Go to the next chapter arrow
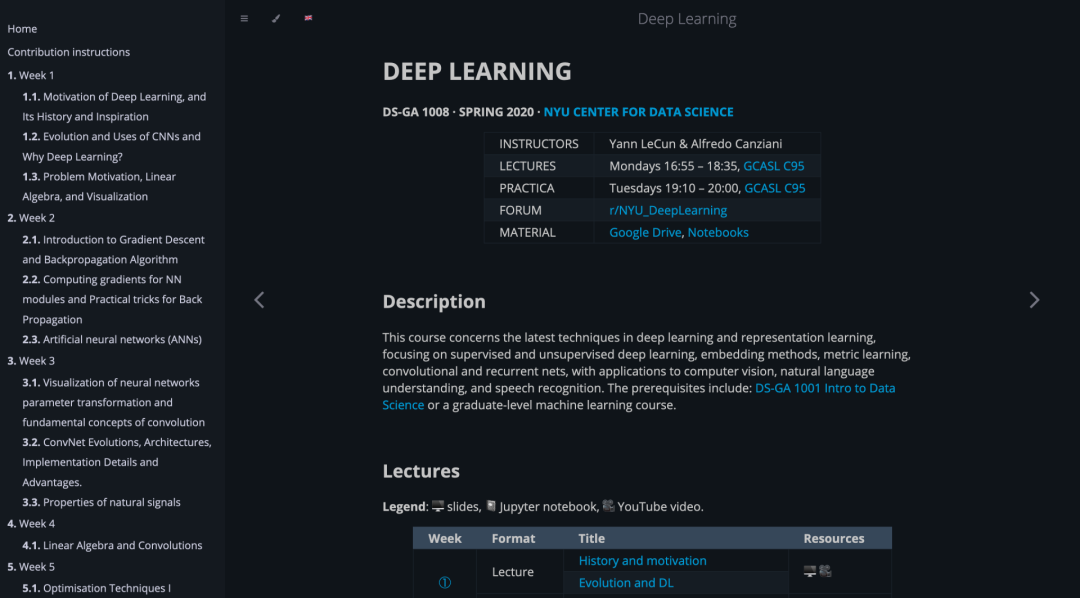 (1034, 300)
